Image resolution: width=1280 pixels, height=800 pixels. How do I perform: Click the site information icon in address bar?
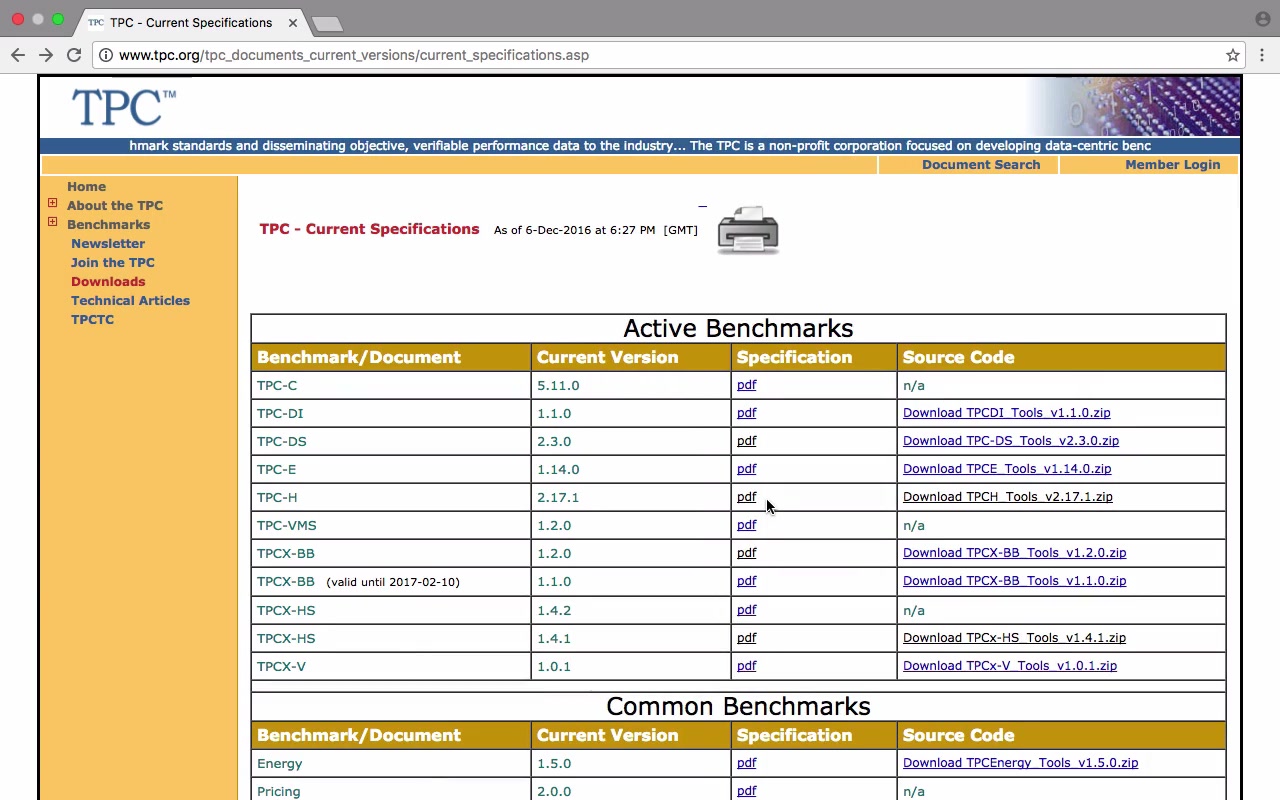point(106,55)
